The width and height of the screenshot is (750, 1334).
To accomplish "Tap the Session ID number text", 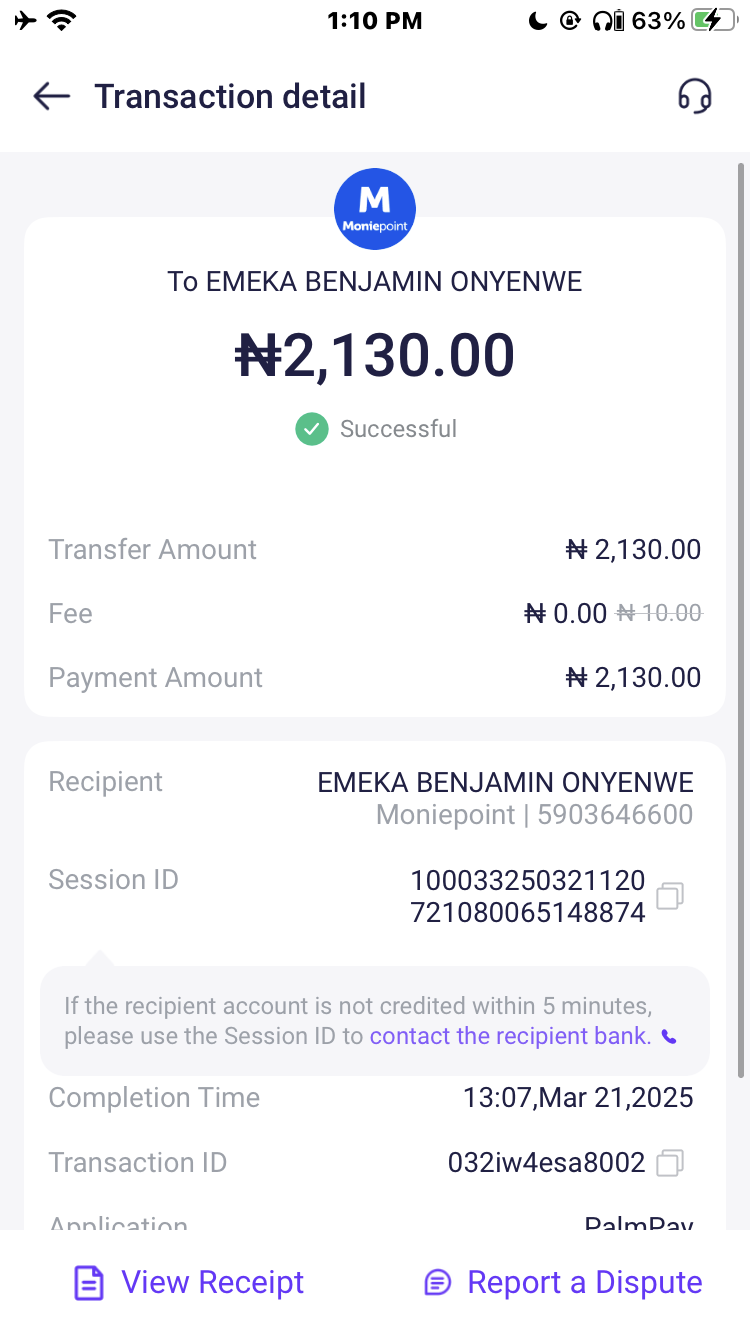I will click(527, 896).
